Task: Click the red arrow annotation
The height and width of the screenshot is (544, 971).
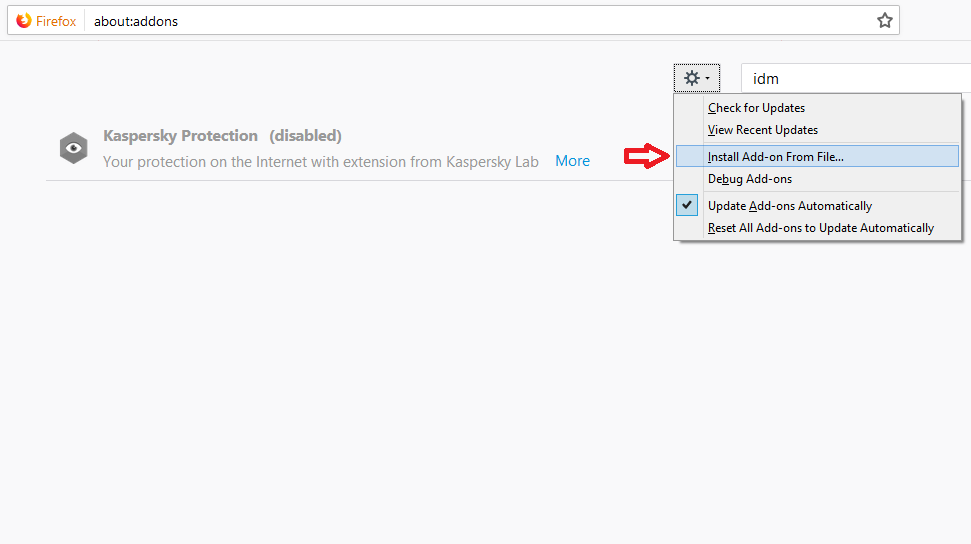Action: pos(646,156)
